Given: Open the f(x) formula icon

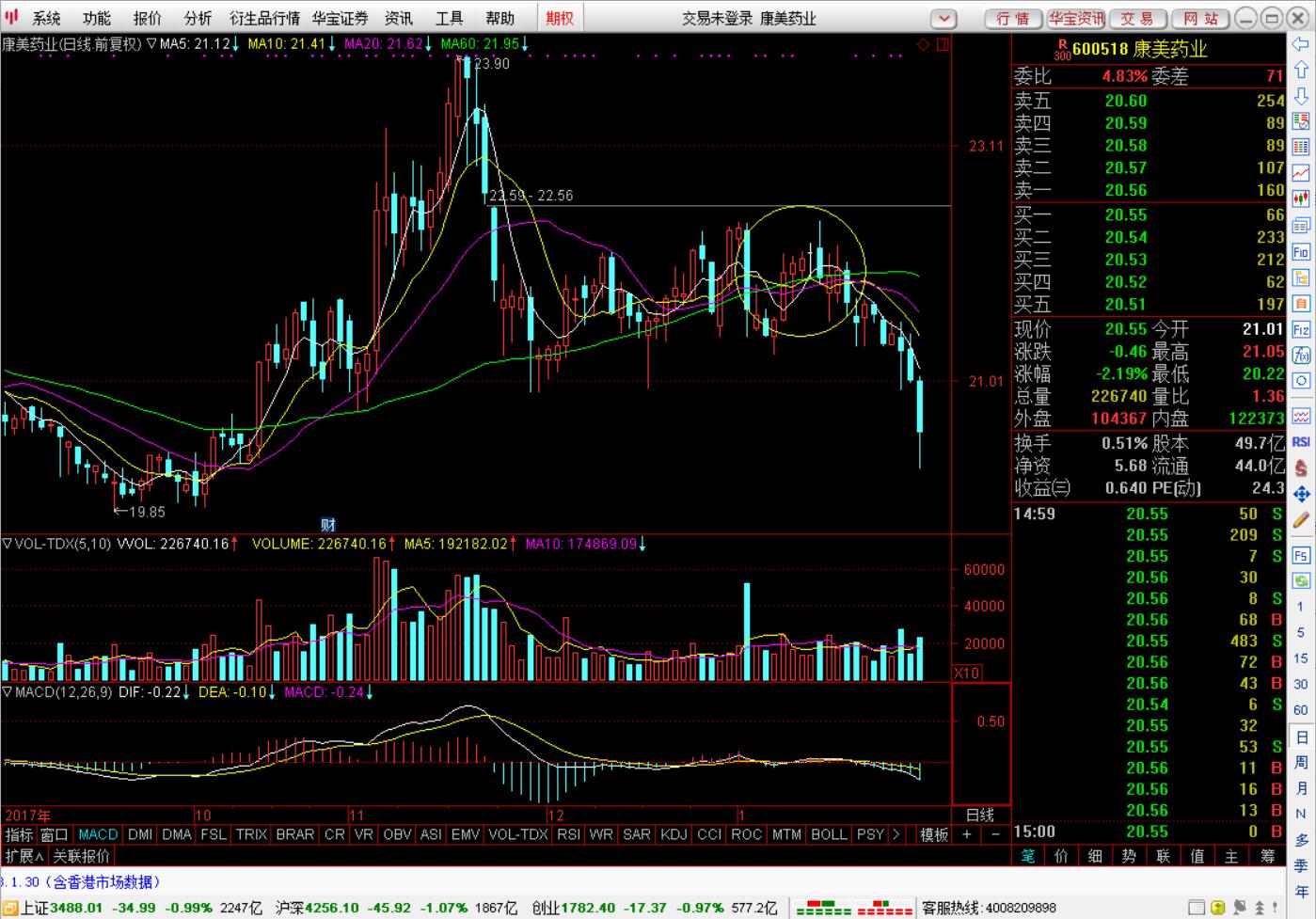Looking at the screenshot, I should point(1301,356).
